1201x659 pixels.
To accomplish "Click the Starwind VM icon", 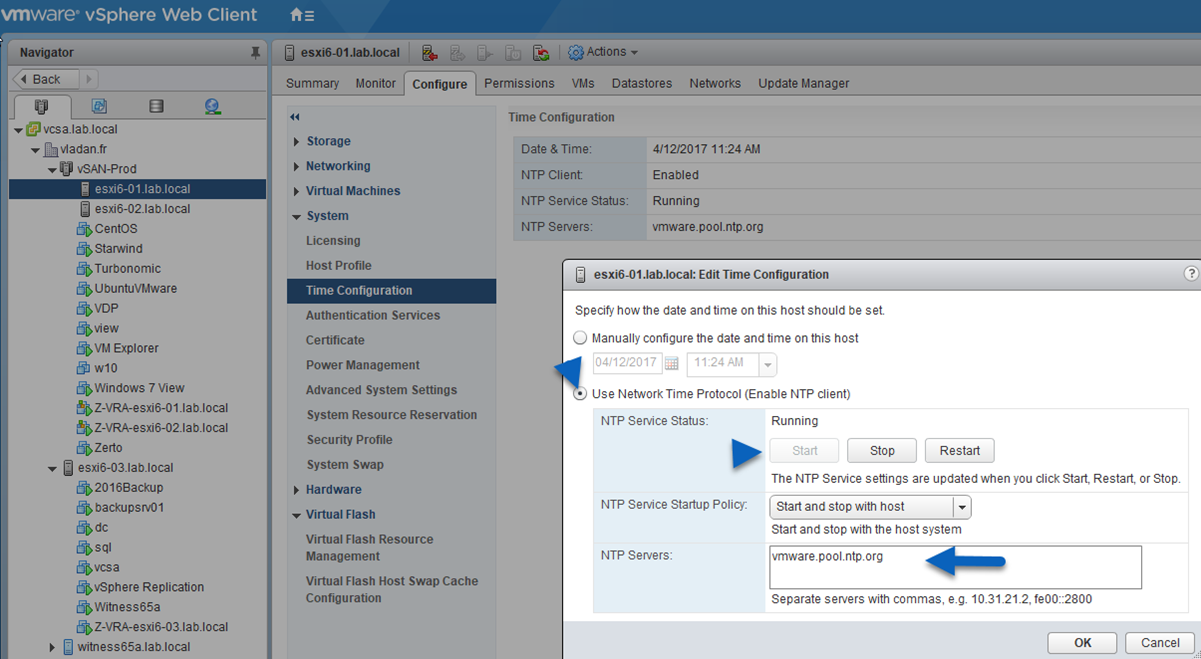I will (x=84, y=249).
